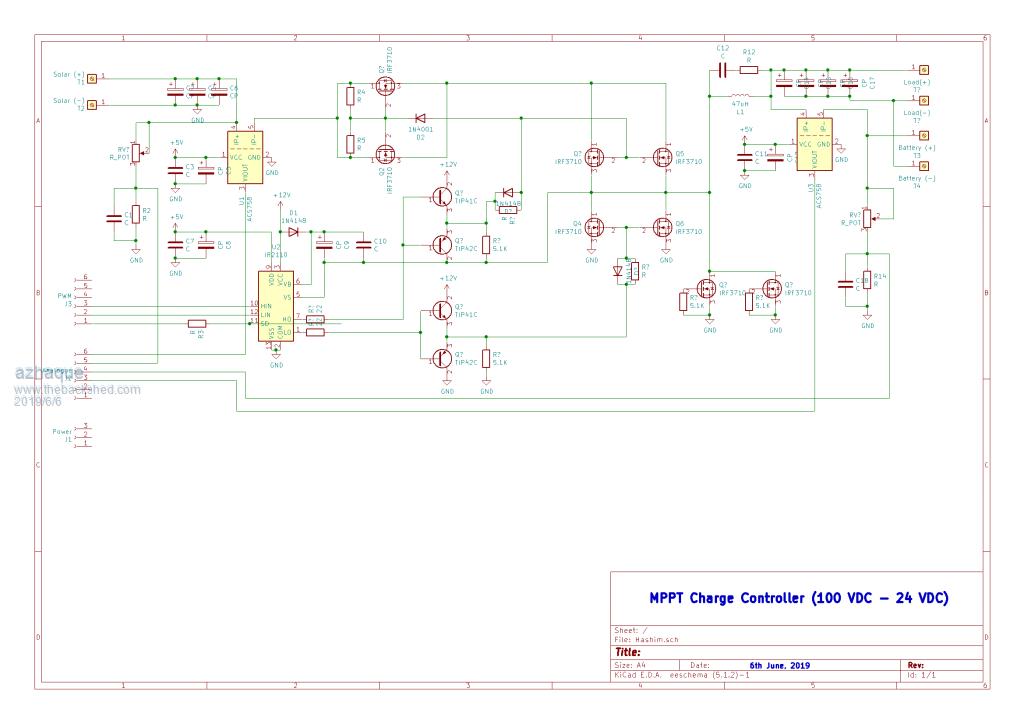Select the R2 resistor below the potentiometer
This screenshot has height=723, width=1024.
tap(136, 214)
